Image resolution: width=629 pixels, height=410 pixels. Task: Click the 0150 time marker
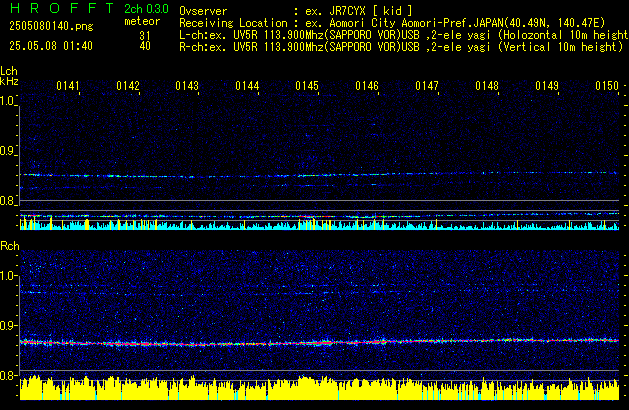[x=607, y=86]
